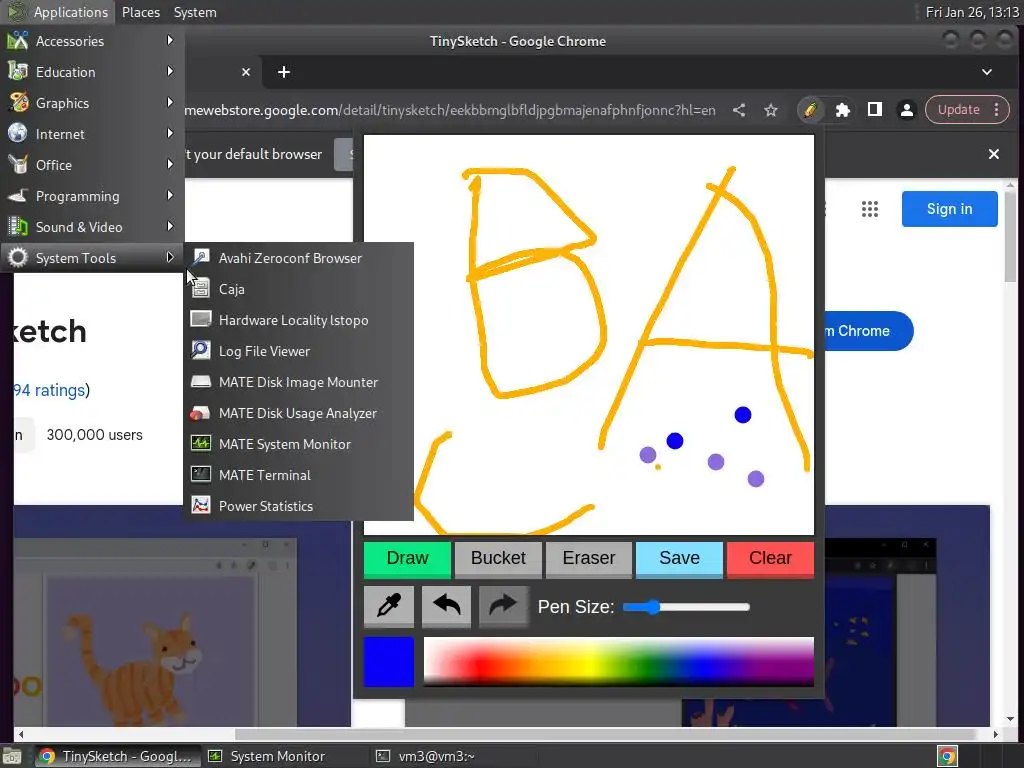Image resolution: width=1024 pixels, height=768 pixels.
Task: Launch Avahi Zeroconf Browser
Action: coord(299,258)
